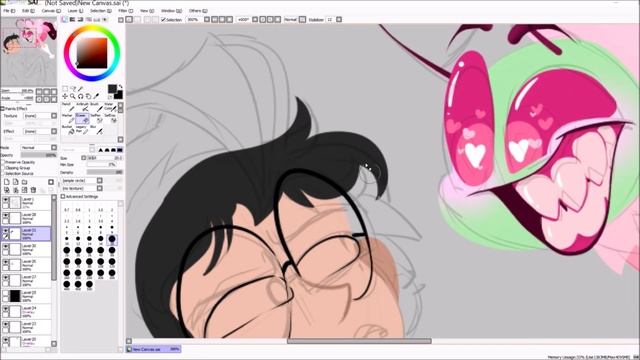This screenshot has width=640, height=360.
Task: Pick the eyedropper color picker tool
Action: 96,96
